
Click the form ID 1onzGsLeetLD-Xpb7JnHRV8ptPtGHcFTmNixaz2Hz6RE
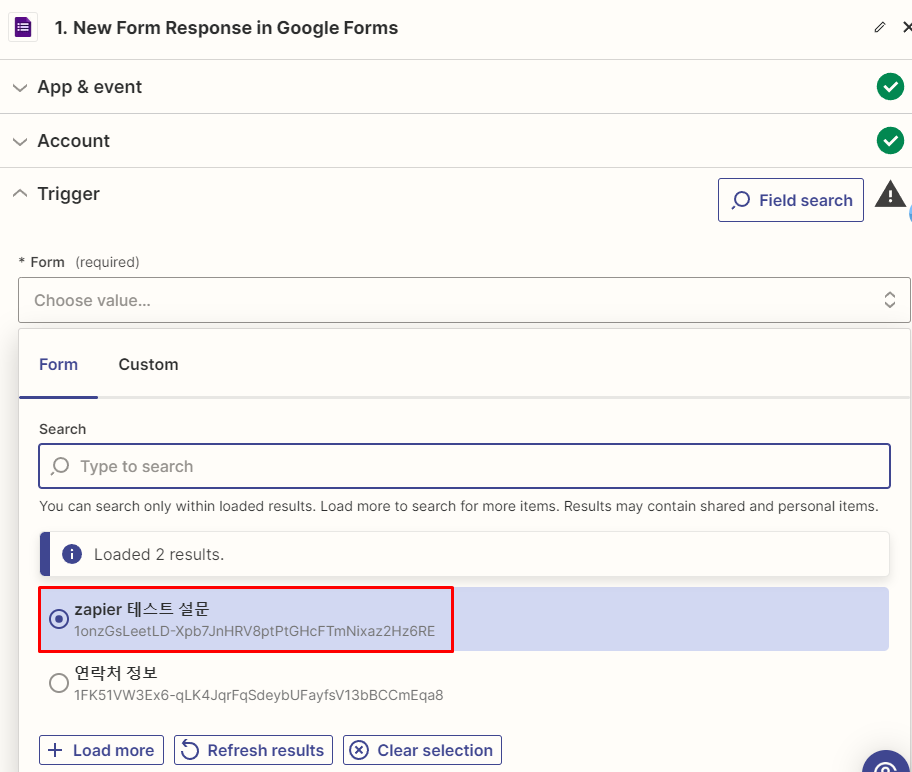point(255,631)
